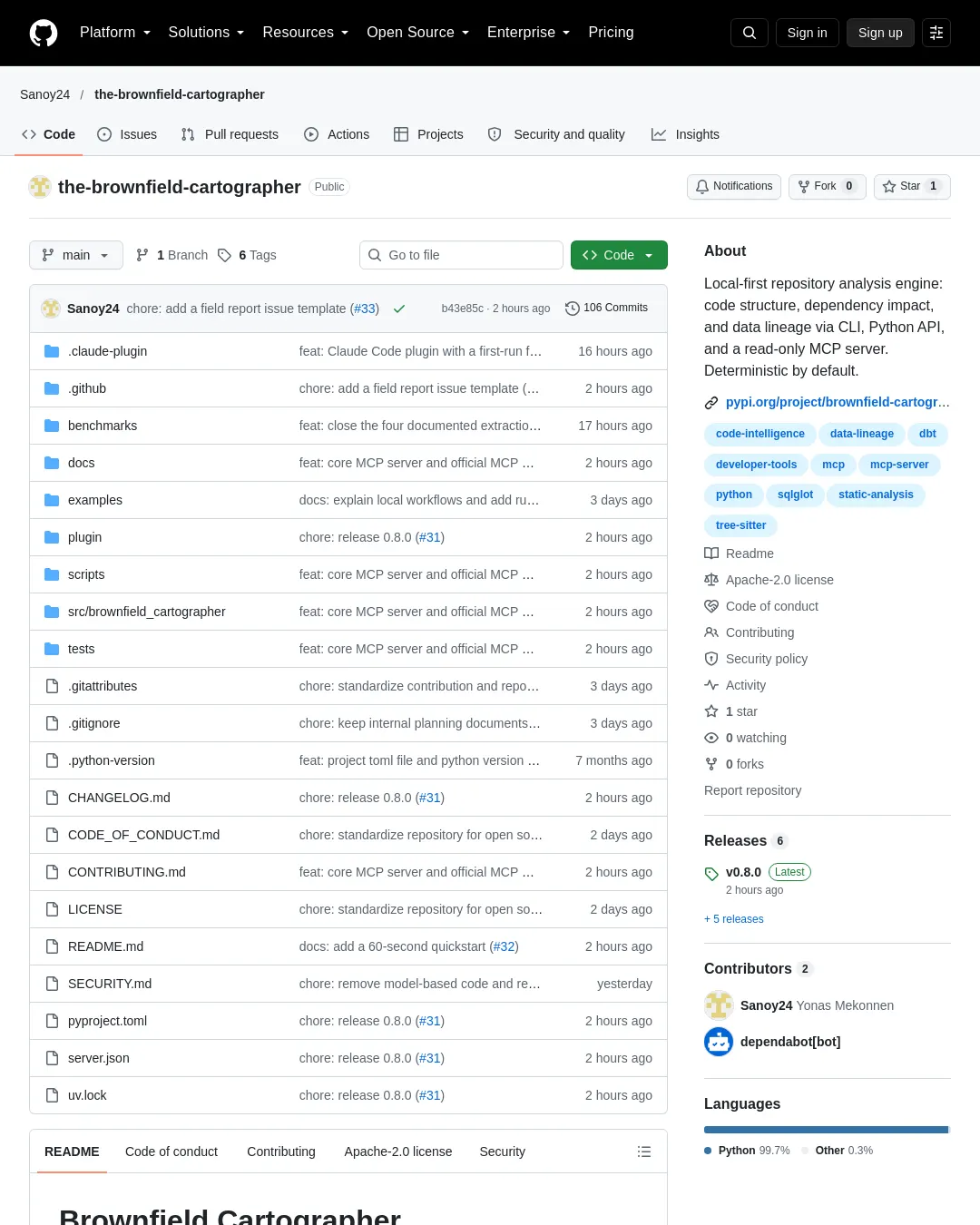
Task: Open the Projects tab
Action: point(428,134)
